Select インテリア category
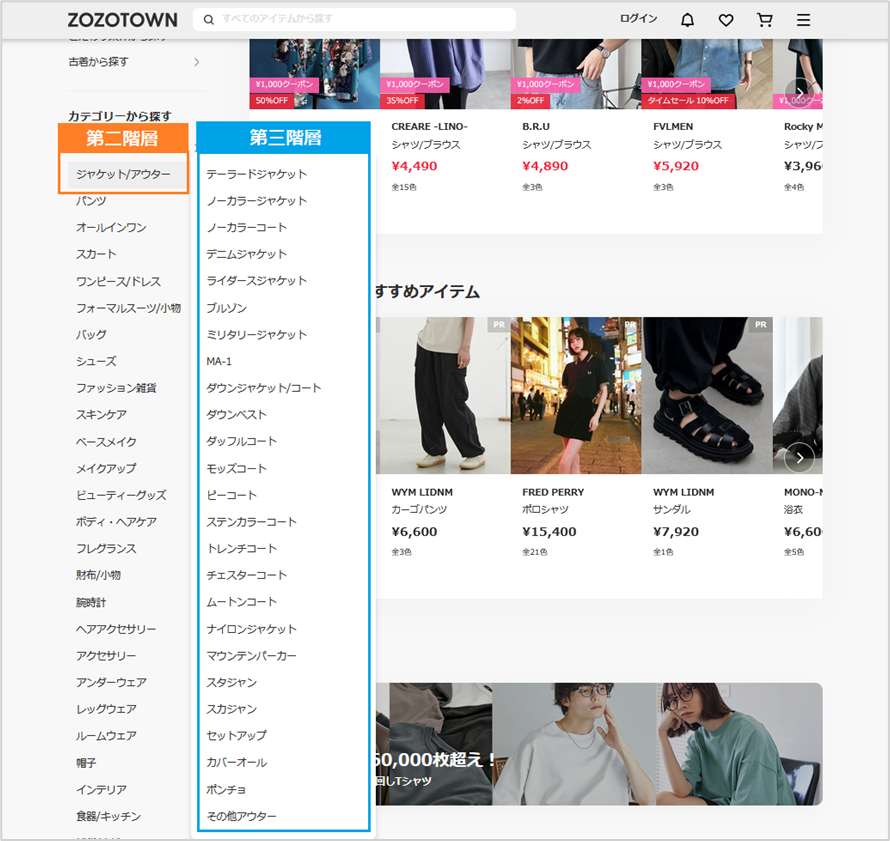 (x=102, y=790)
